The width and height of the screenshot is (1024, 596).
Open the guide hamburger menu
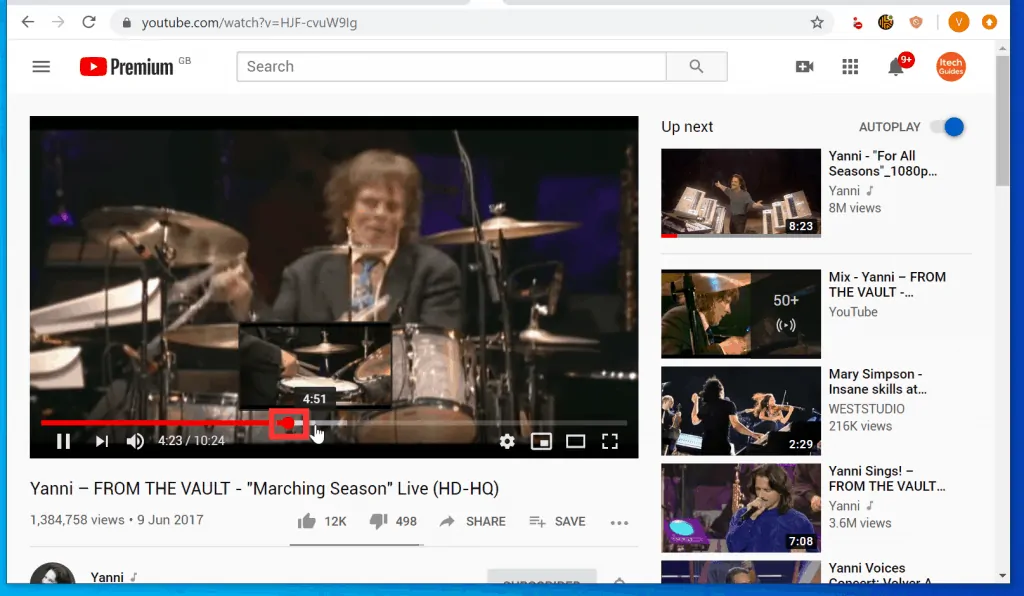pyautogui.click(x=41, y=66)
